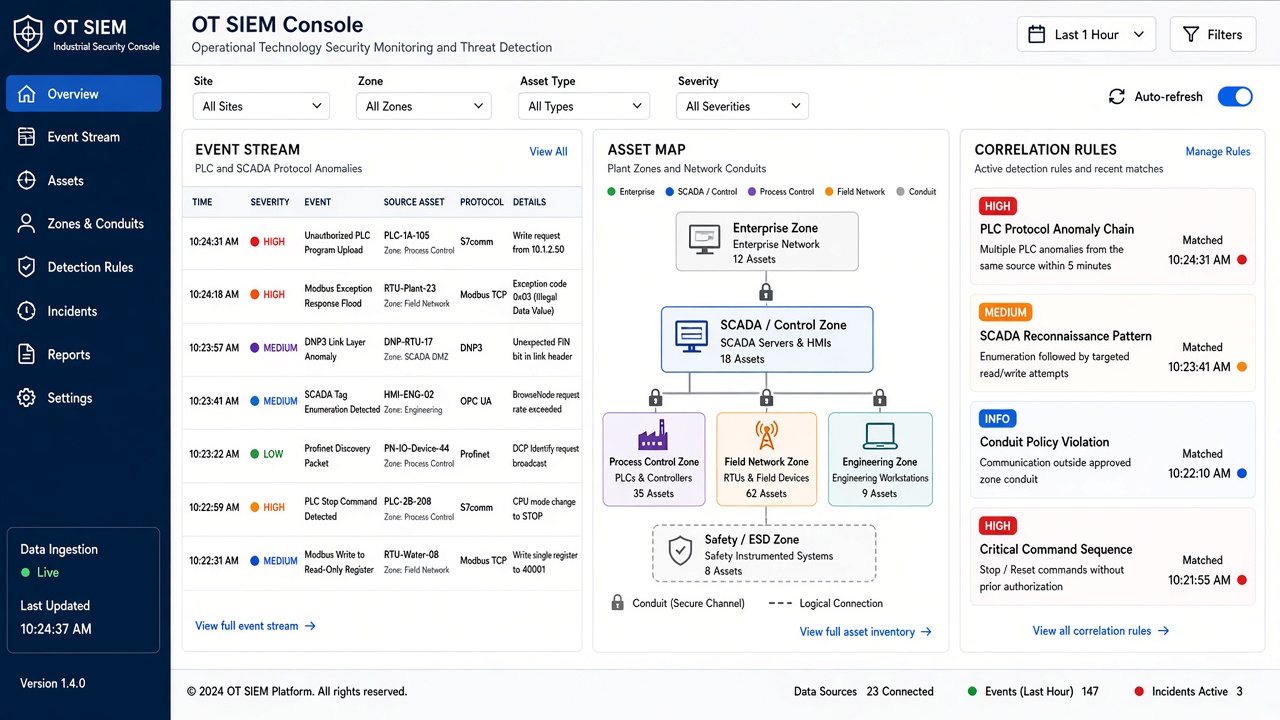
Task: Open View full asset inventory link
Action: point(866,632)
